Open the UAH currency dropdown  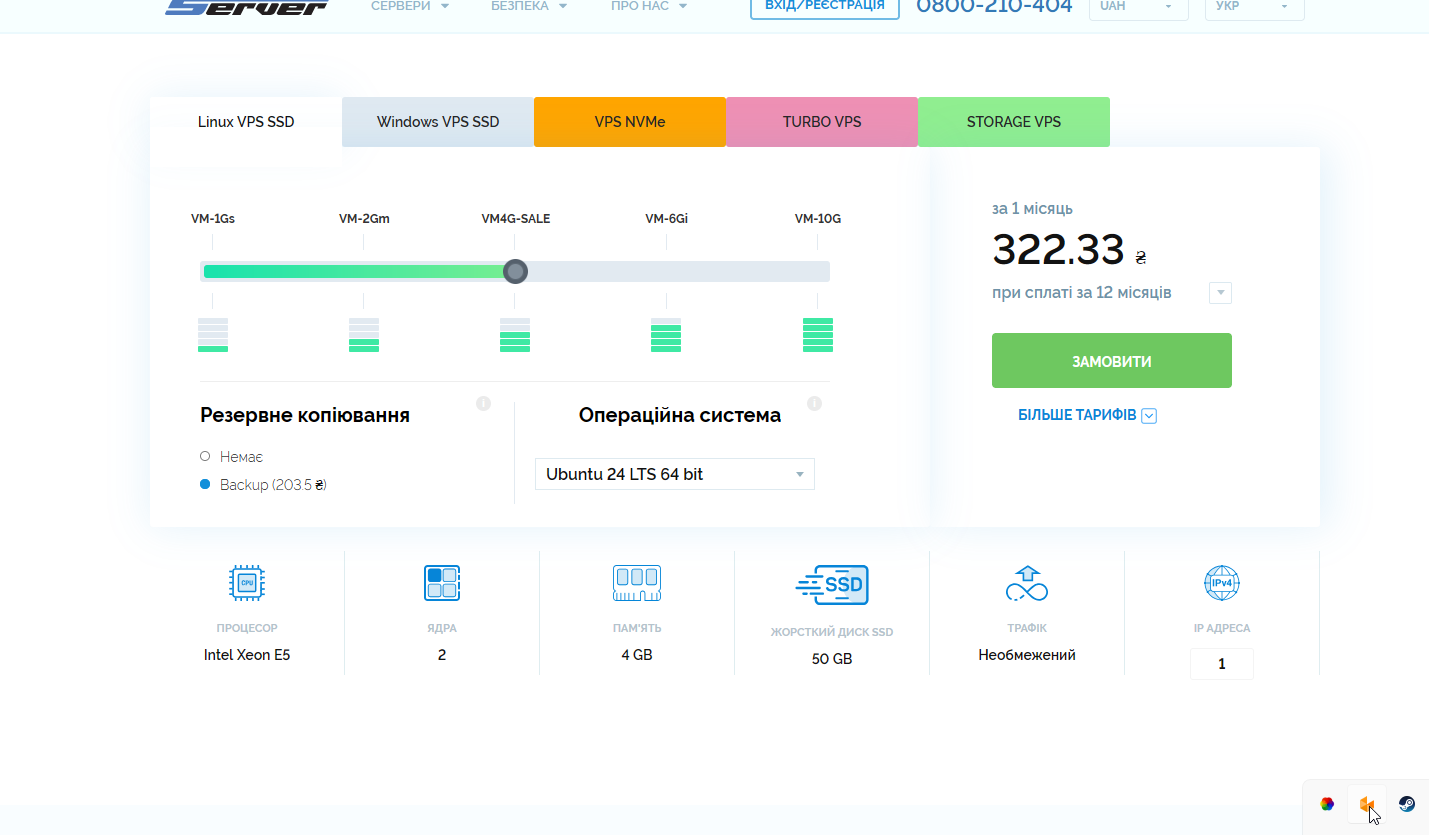click(x=1139, y=7)
